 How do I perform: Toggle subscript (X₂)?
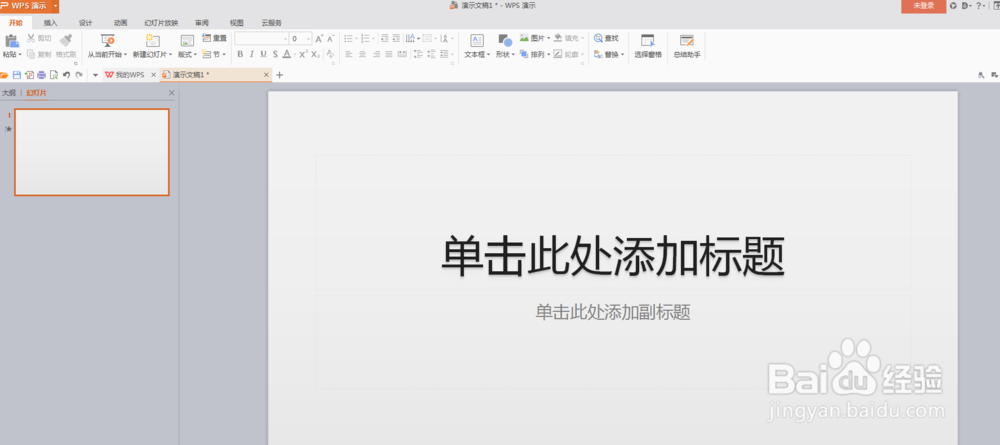pos(316,55)
